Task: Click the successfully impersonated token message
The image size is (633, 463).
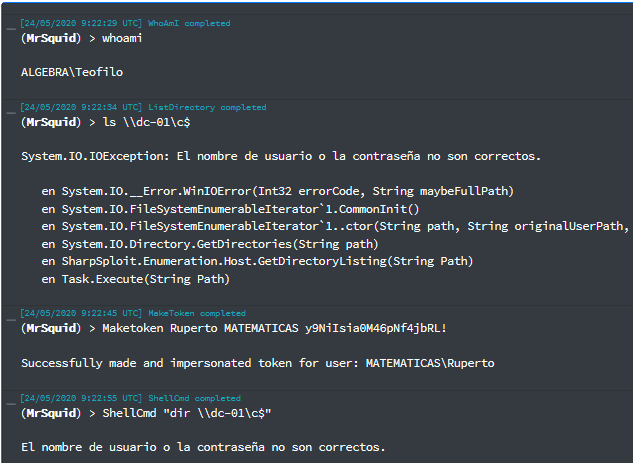Action: [x=258, y=363]
